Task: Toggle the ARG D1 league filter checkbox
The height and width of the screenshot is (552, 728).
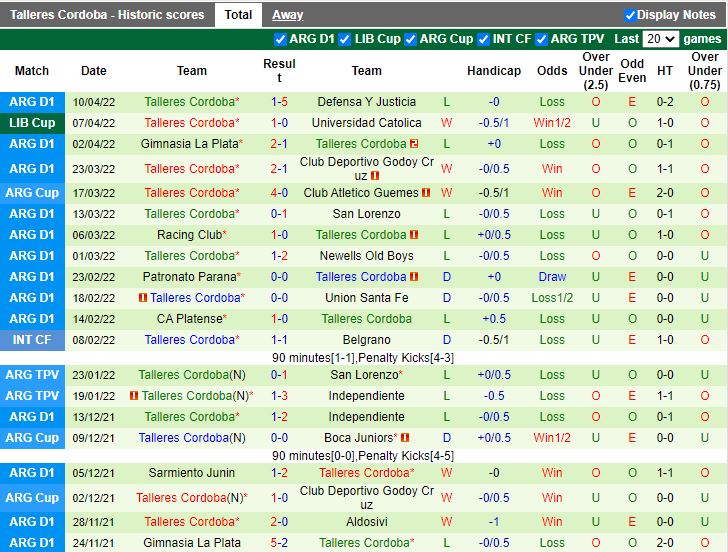Action: [281, 39]
